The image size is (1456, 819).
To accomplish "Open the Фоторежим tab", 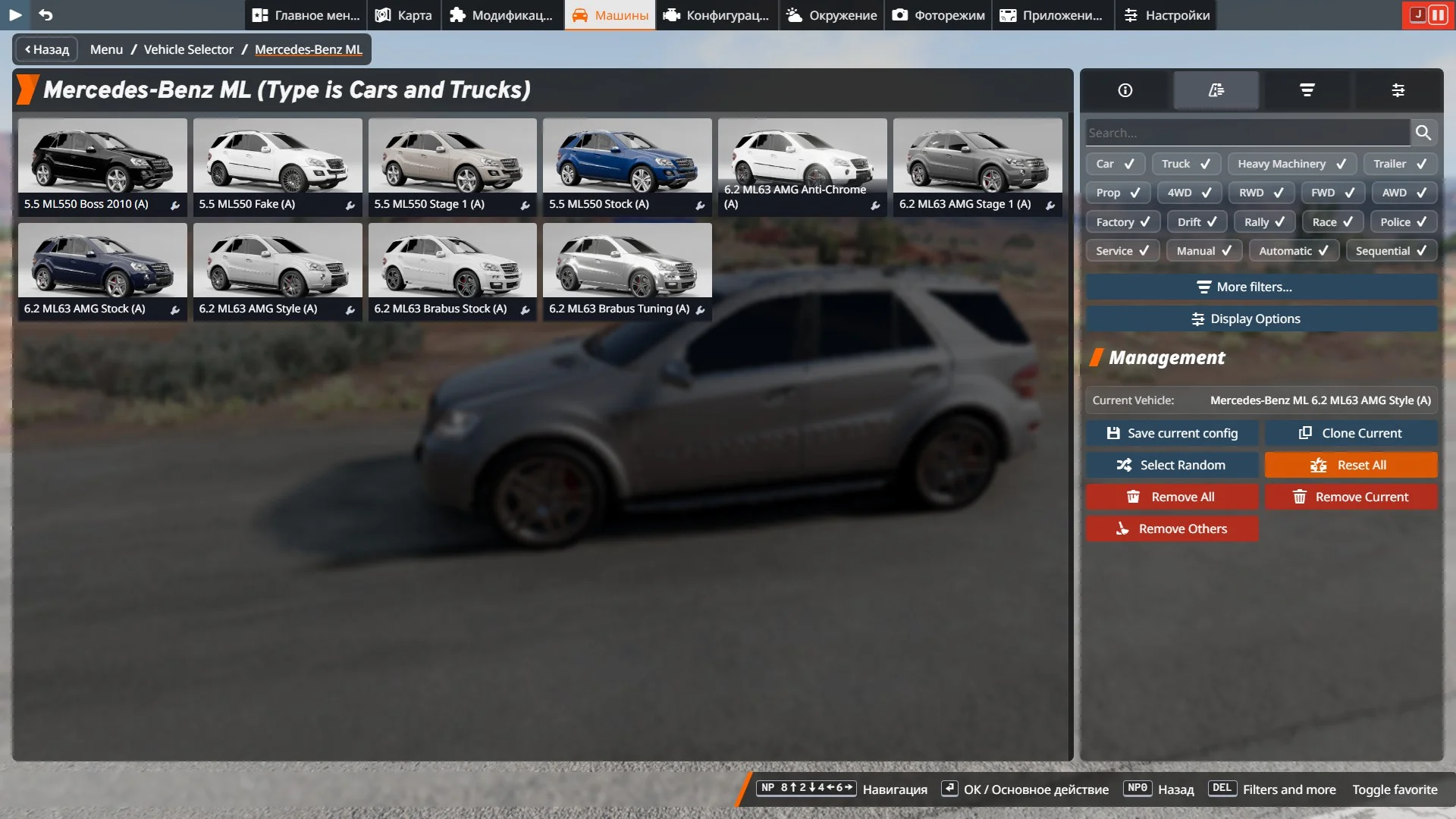I will pos(939,15).
